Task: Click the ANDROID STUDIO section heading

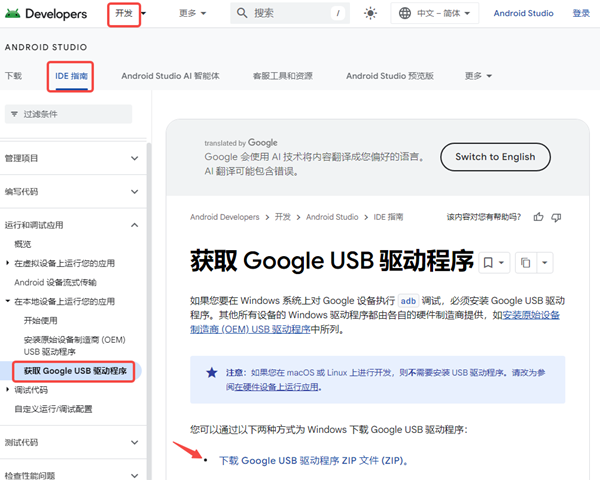Action: click(46, 47)
